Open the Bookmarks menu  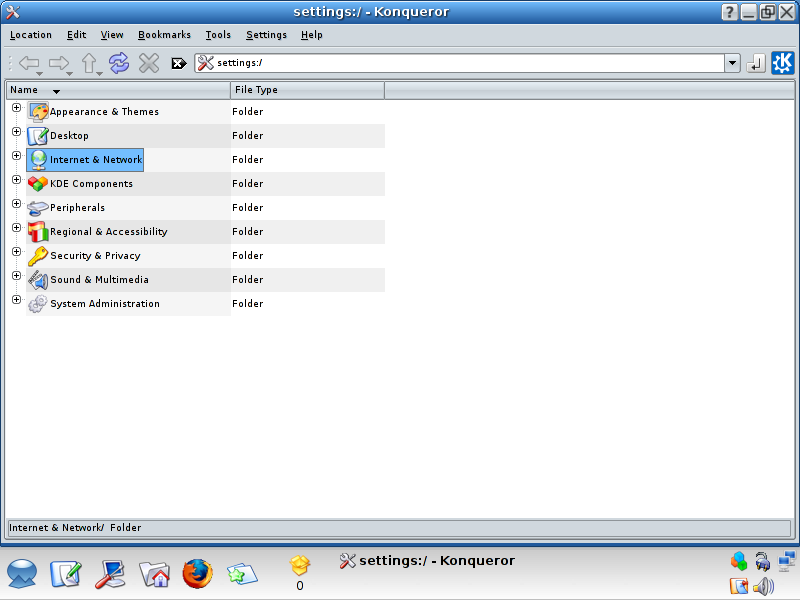click(164, 35)
